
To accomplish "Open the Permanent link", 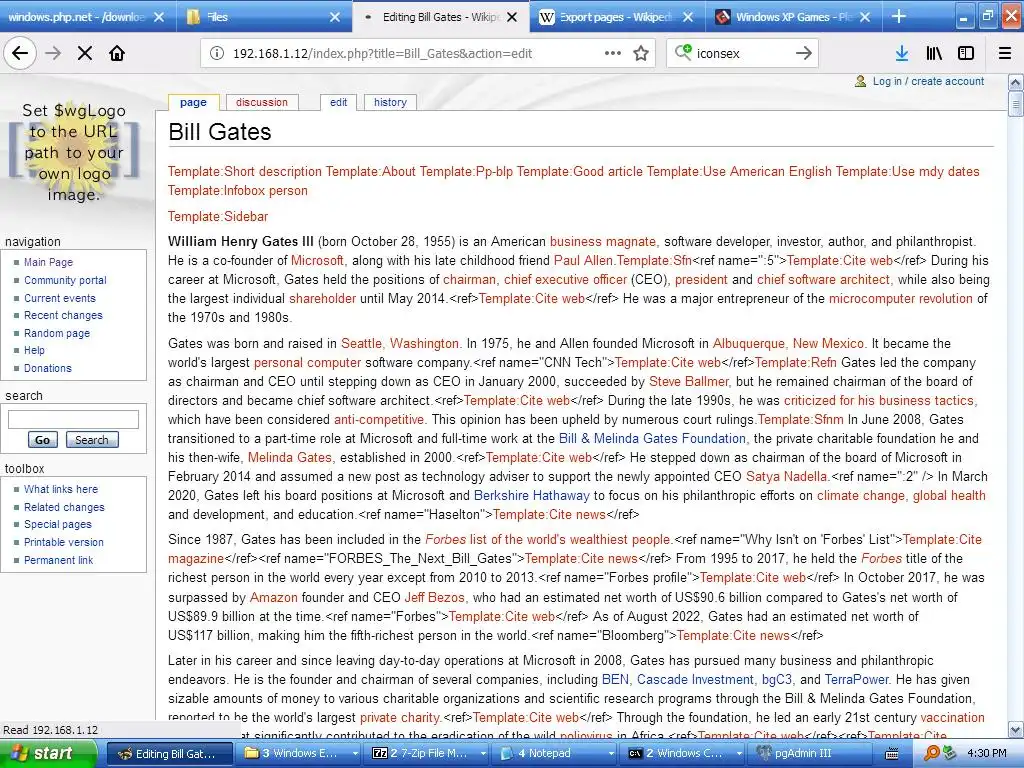I will (x=58, y=560).
